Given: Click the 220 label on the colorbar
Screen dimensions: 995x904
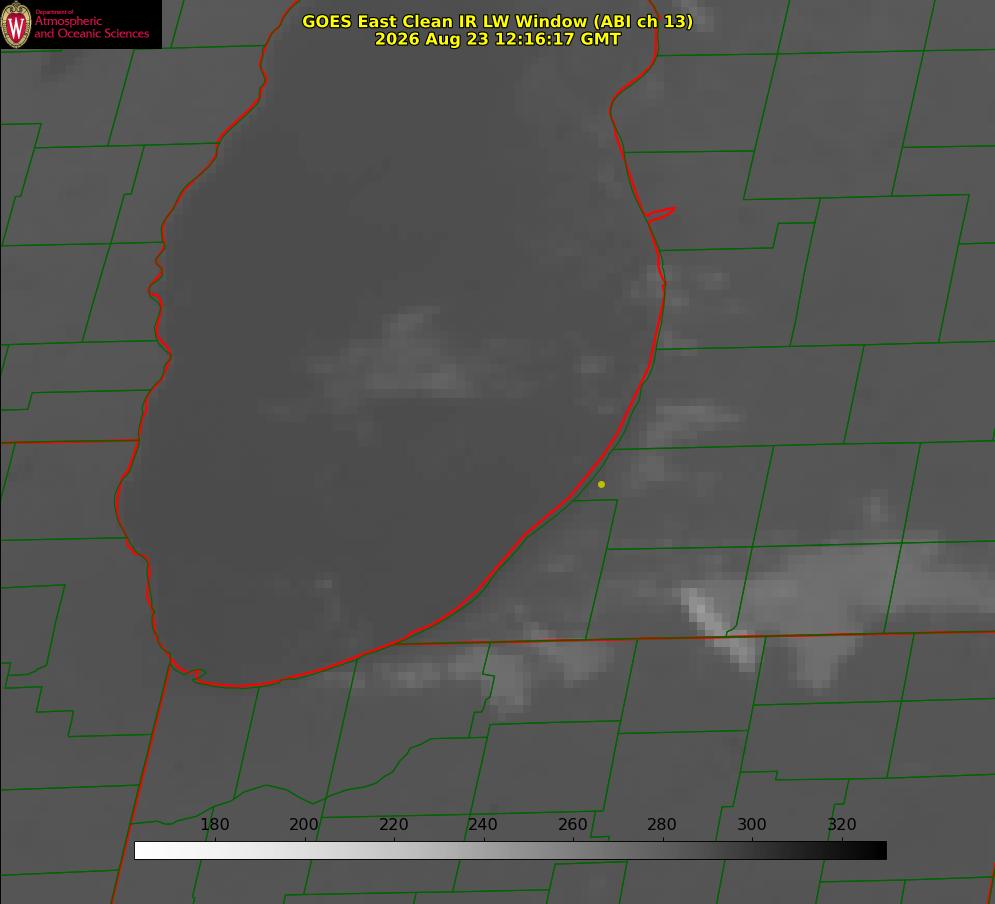Looking at the screenshot, I should 393,824.
